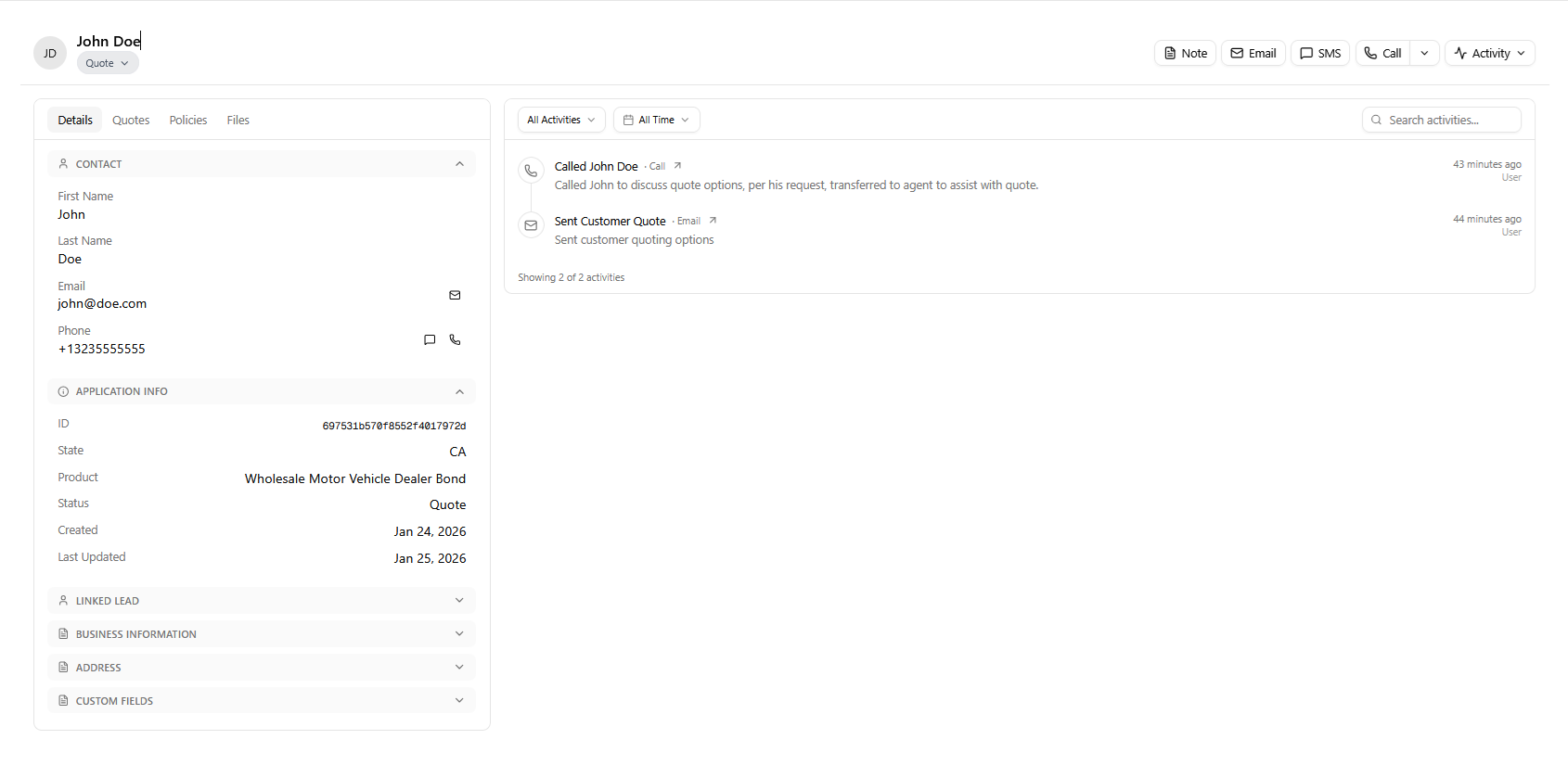Open the Called John Doe activity external link arrow
This screenshot has height=765, width=1568.
coord(677,166)
